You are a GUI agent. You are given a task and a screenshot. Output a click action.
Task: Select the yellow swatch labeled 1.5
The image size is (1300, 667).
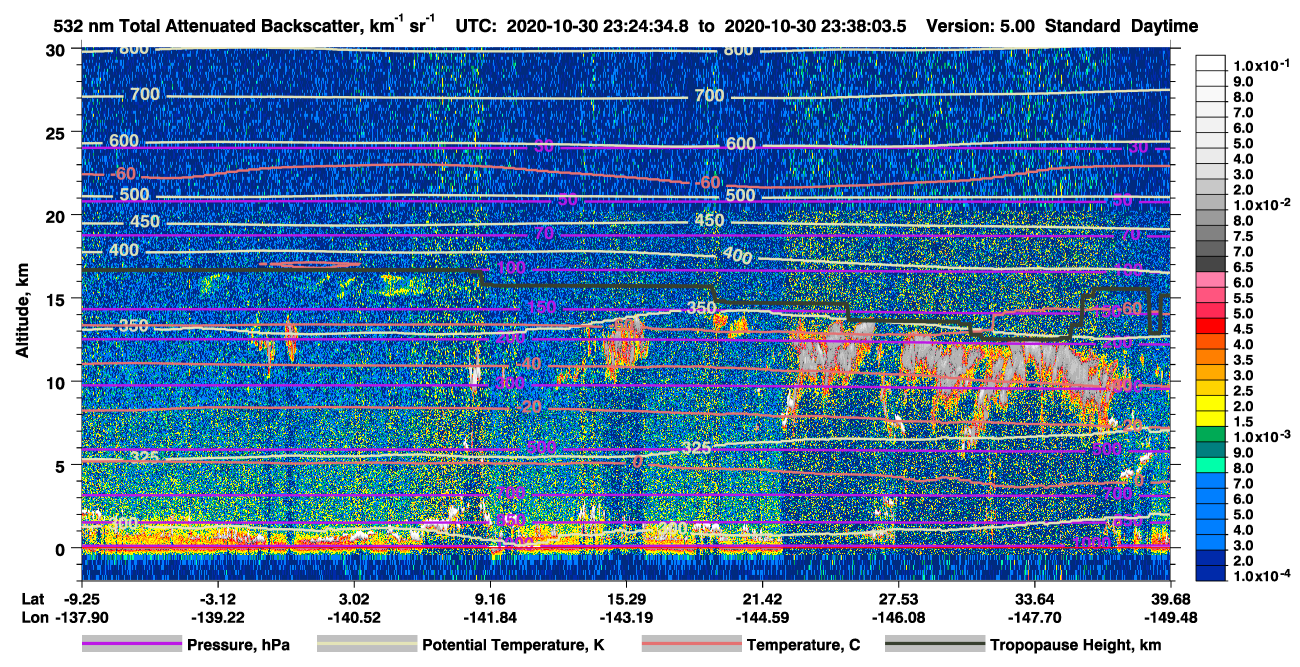1211,419
